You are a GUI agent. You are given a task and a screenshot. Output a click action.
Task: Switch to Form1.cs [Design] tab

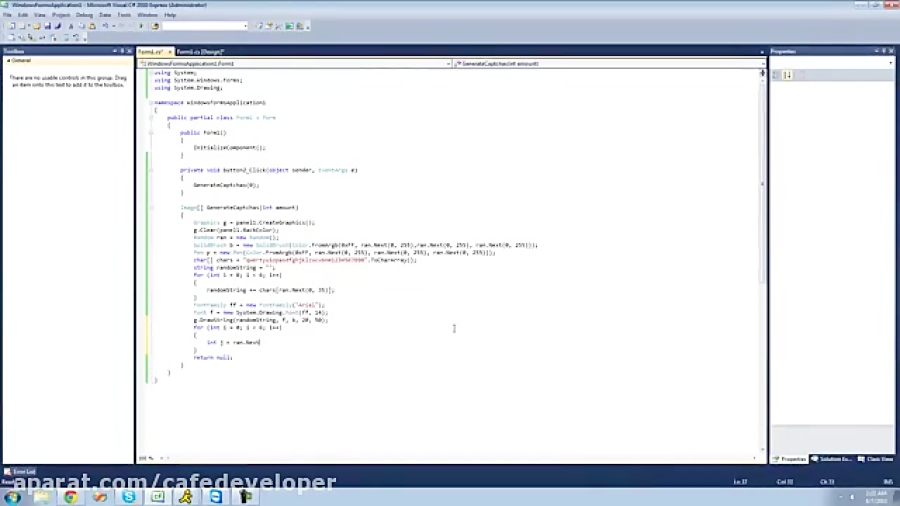tap(200, 52)
